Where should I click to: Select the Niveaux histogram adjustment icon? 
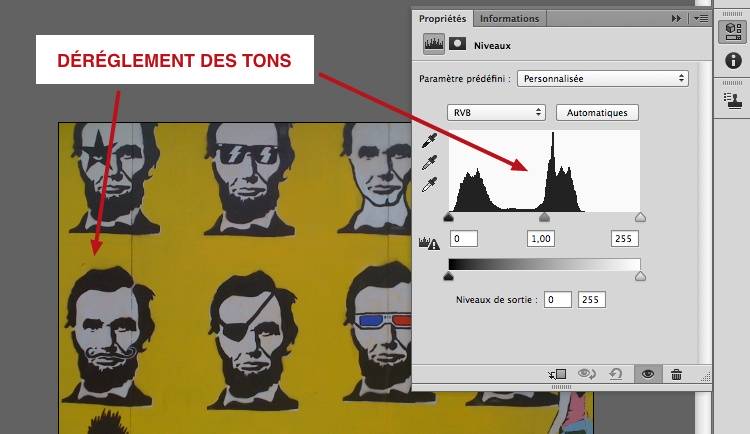tap(434, 44)
